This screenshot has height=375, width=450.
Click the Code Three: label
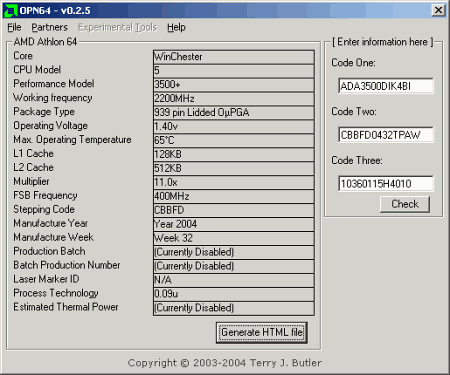(357, 161)
